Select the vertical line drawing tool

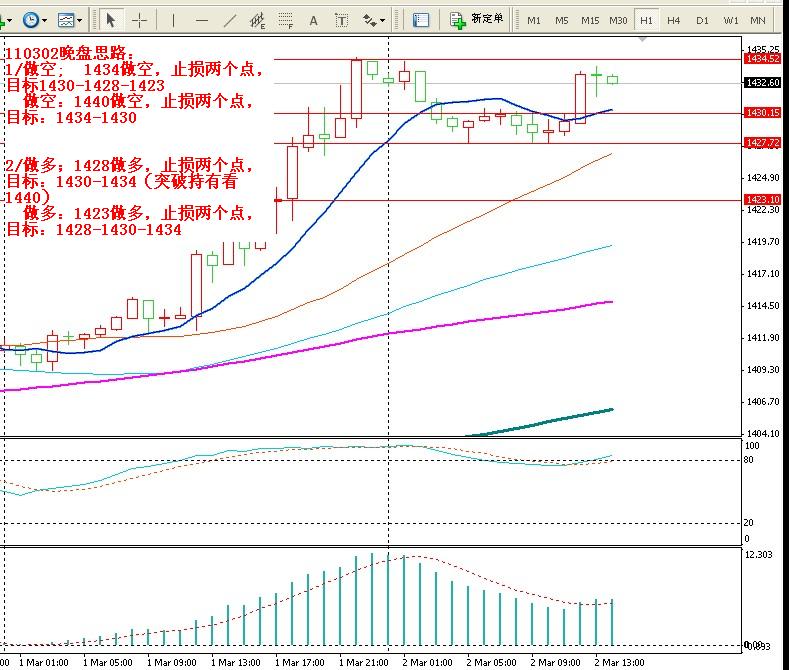(173, 19)
